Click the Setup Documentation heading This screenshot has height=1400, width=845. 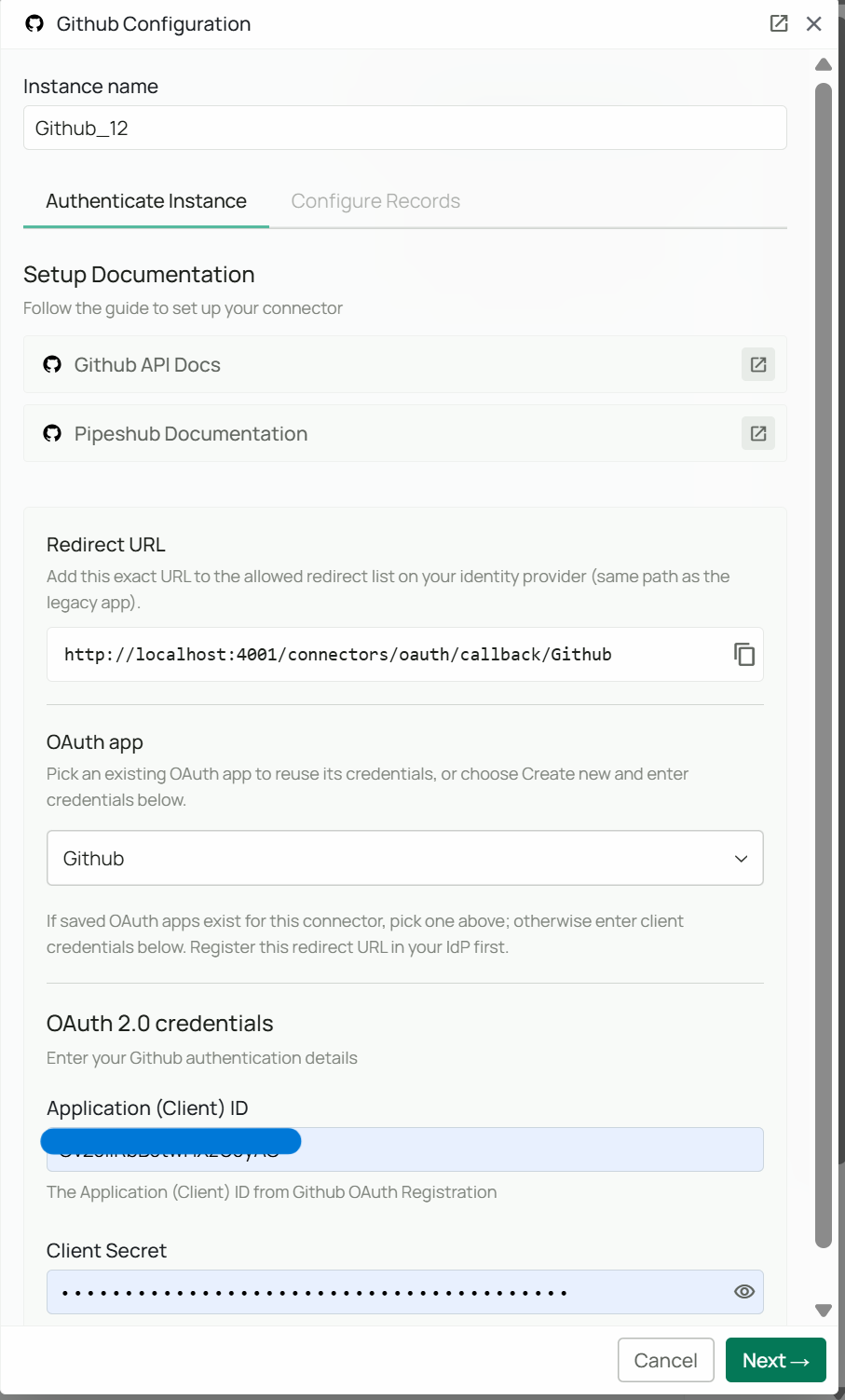[x=139, y=275]
